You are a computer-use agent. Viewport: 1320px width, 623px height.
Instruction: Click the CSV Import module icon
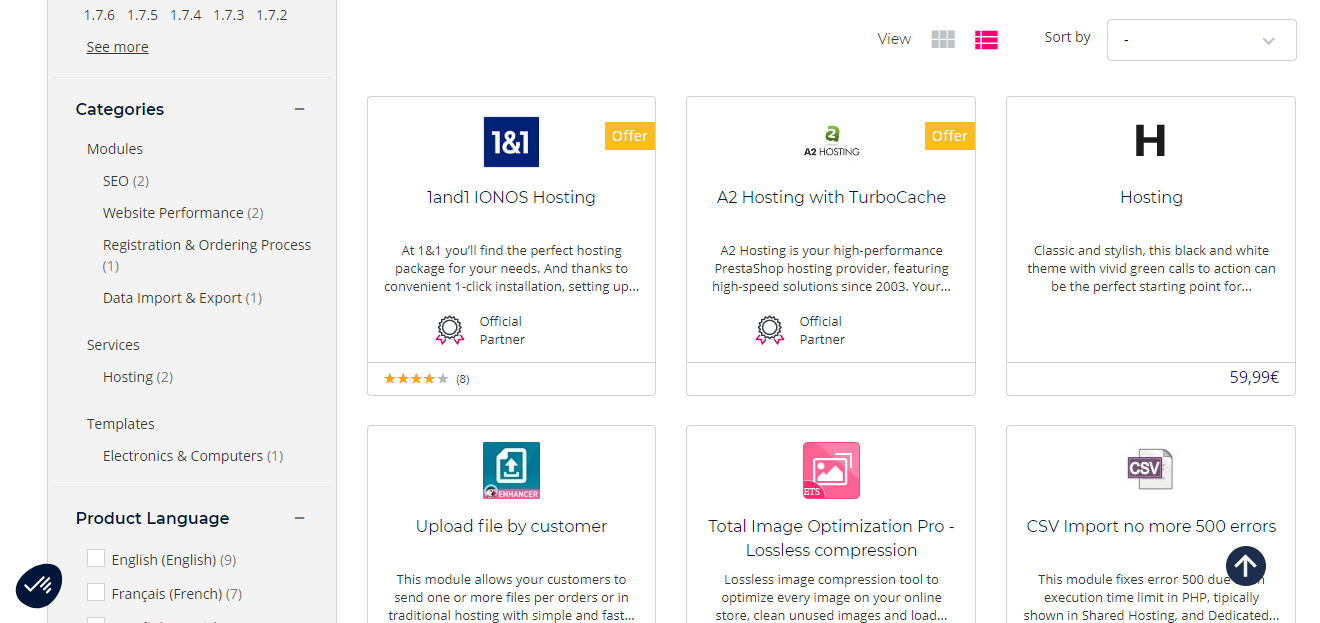[1150, 469]
